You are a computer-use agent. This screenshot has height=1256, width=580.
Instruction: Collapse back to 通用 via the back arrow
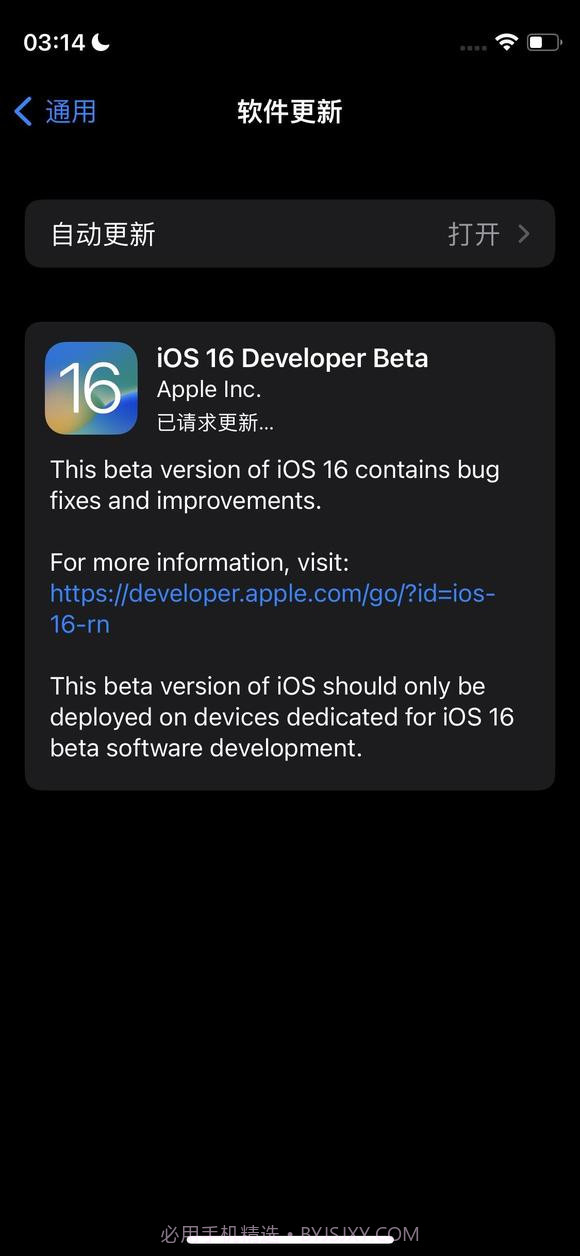click(22, 111)
